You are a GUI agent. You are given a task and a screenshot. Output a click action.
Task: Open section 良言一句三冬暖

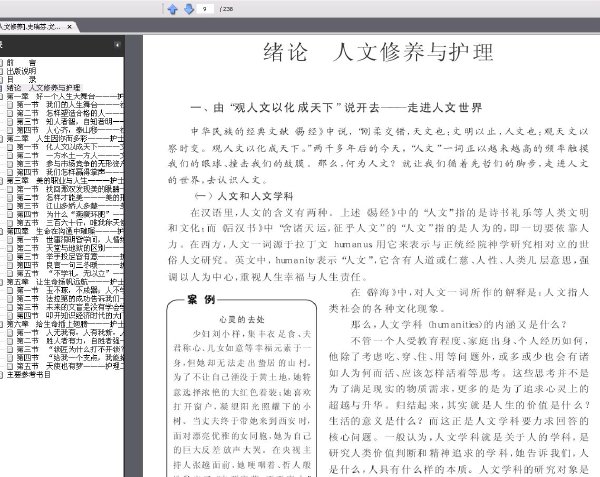tap(70, 265)
